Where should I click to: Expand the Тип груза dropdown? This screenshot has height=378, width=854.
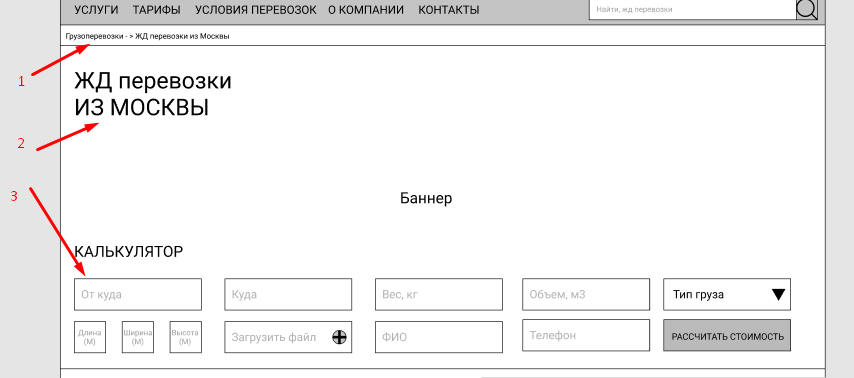coord(727,295)
